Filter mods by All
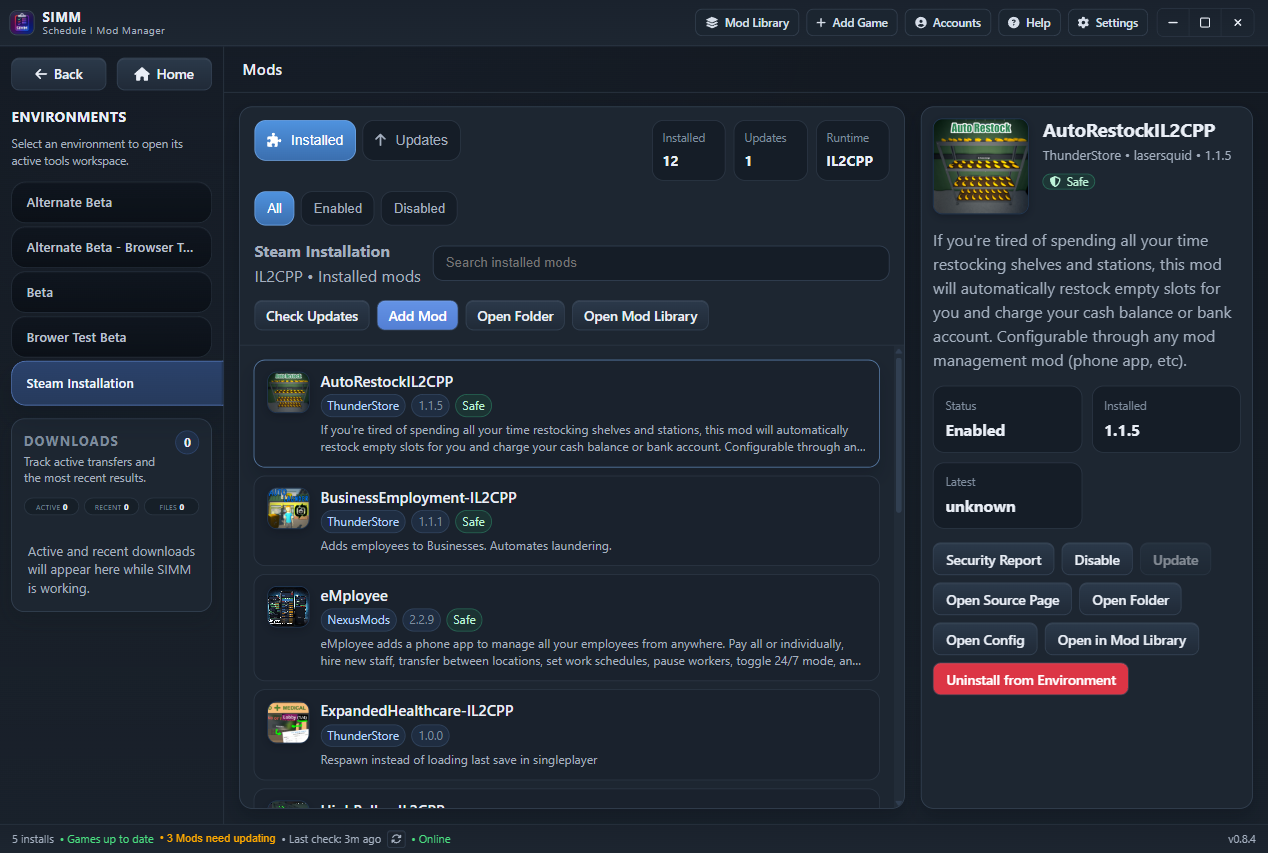Viewport: 1268px width, 853px height. click(x=274, y=208)
